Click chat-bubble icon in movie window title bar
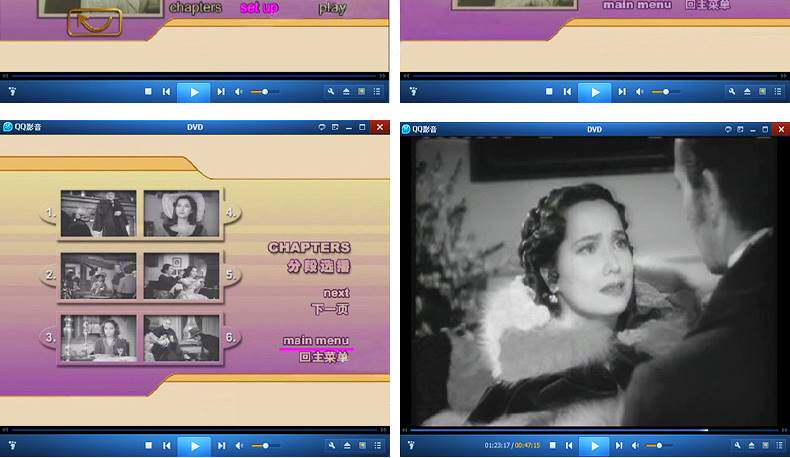The image size is (790, 458). [x=728, y=129]
